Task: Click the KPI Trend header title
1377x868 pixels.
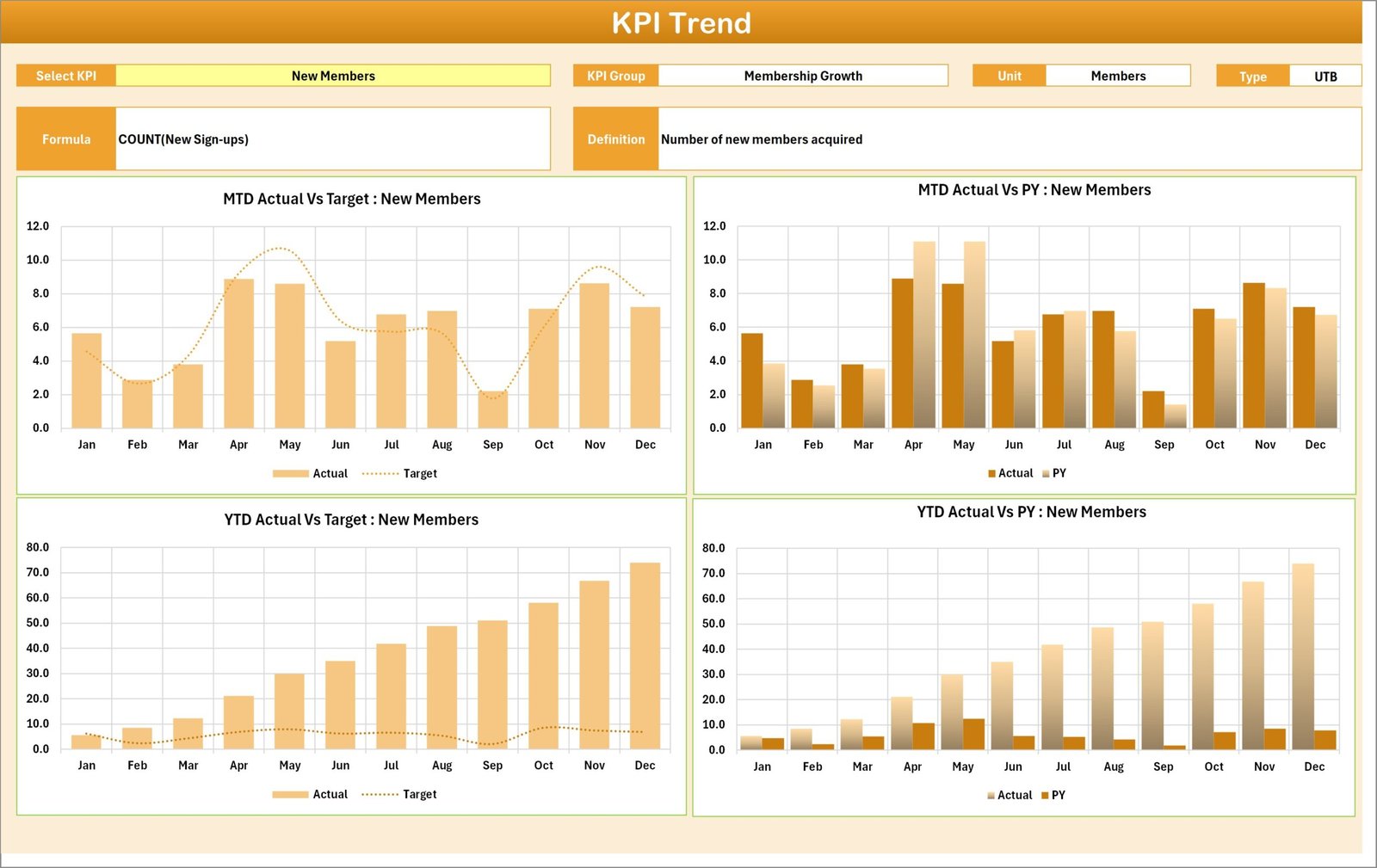Action: 681,22
